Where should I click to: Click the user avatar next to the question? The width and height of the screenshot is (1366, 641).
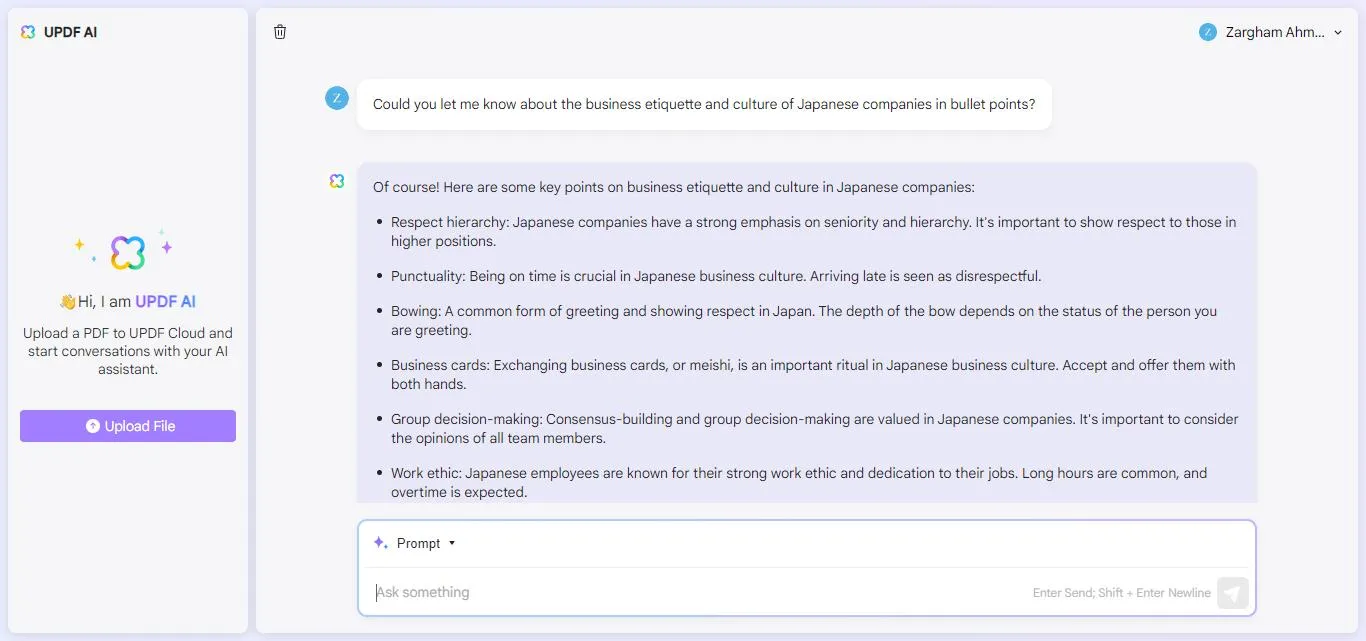(x=337, y=98)
